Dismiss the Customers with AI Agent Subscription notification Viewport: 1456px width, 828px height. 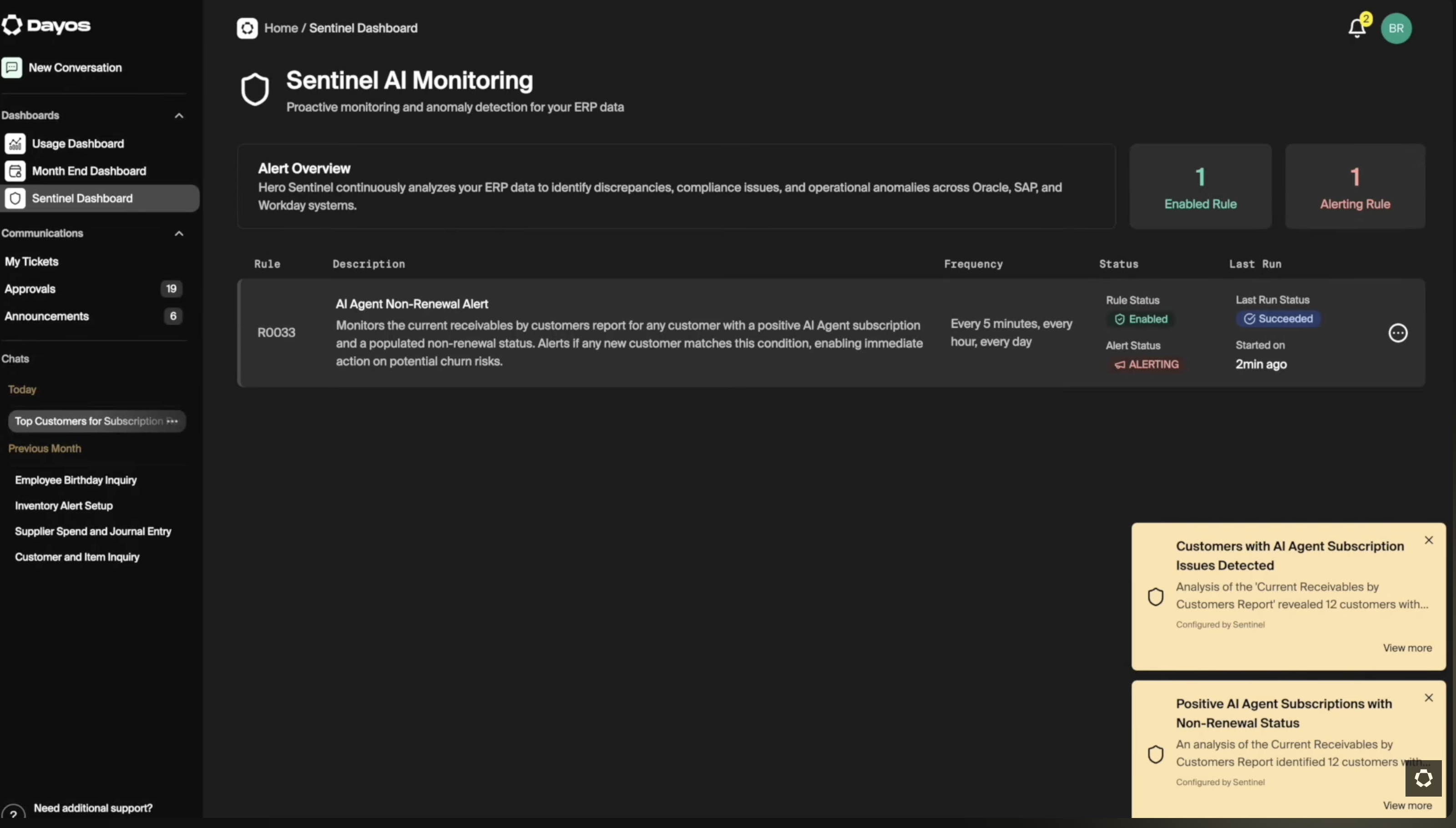point(1428,540)
